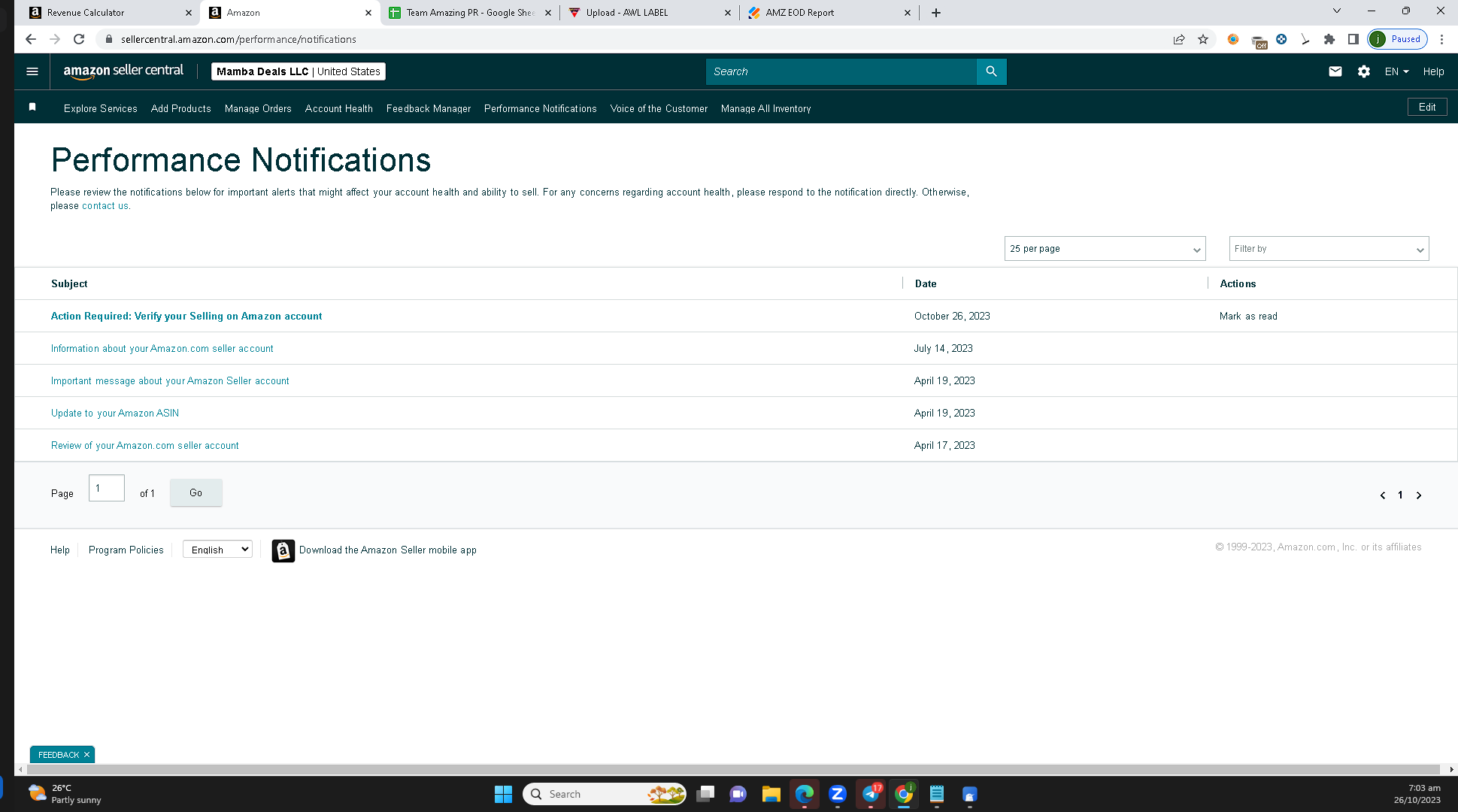Switch to the AMZ EOD Report tab
The width and height of the screenshot is (1458, 812).
pos(829,13)
